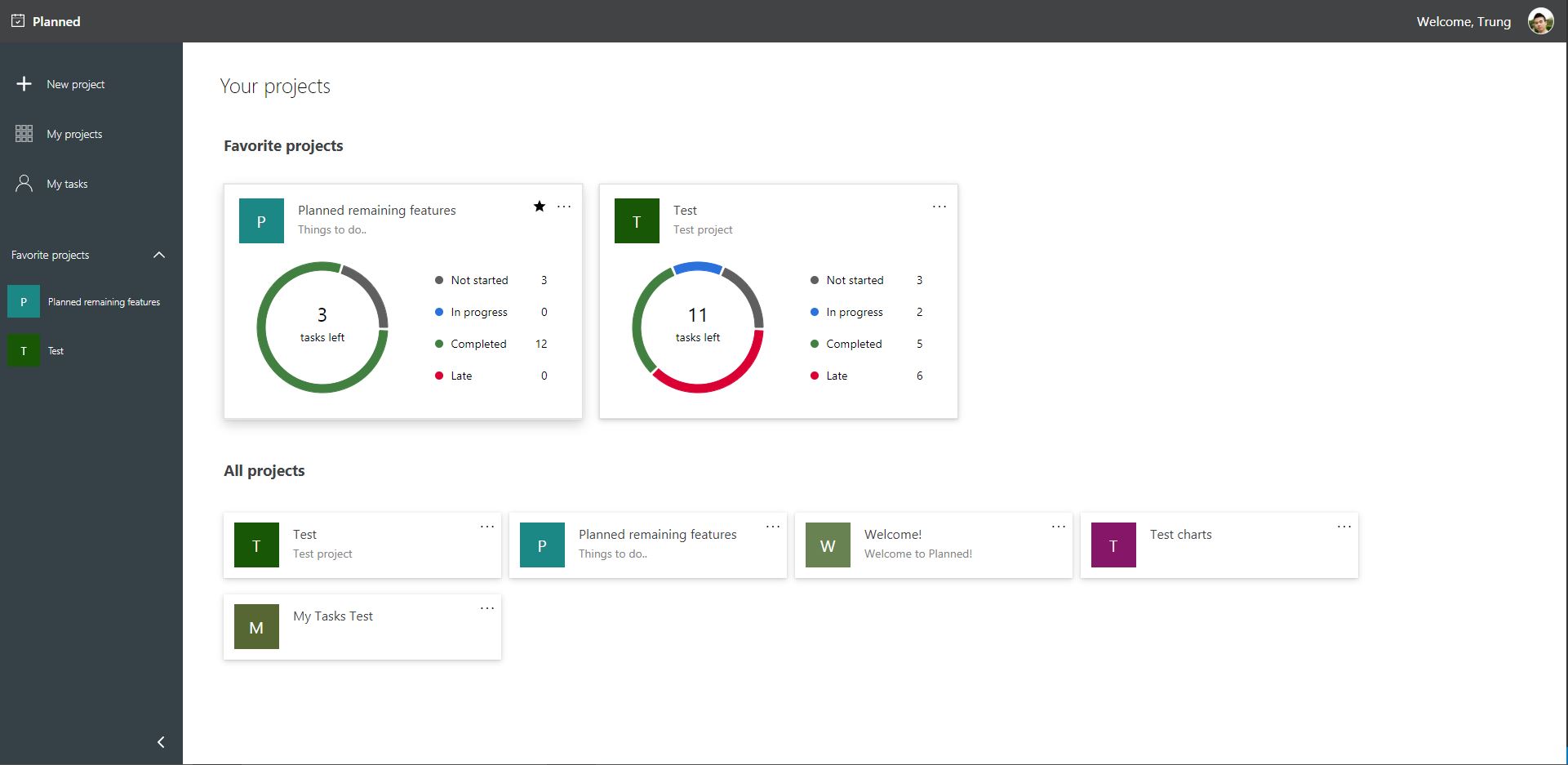Click the green T icon in All projects
This screenshot has height=765, width=1568.
point(256,545)
